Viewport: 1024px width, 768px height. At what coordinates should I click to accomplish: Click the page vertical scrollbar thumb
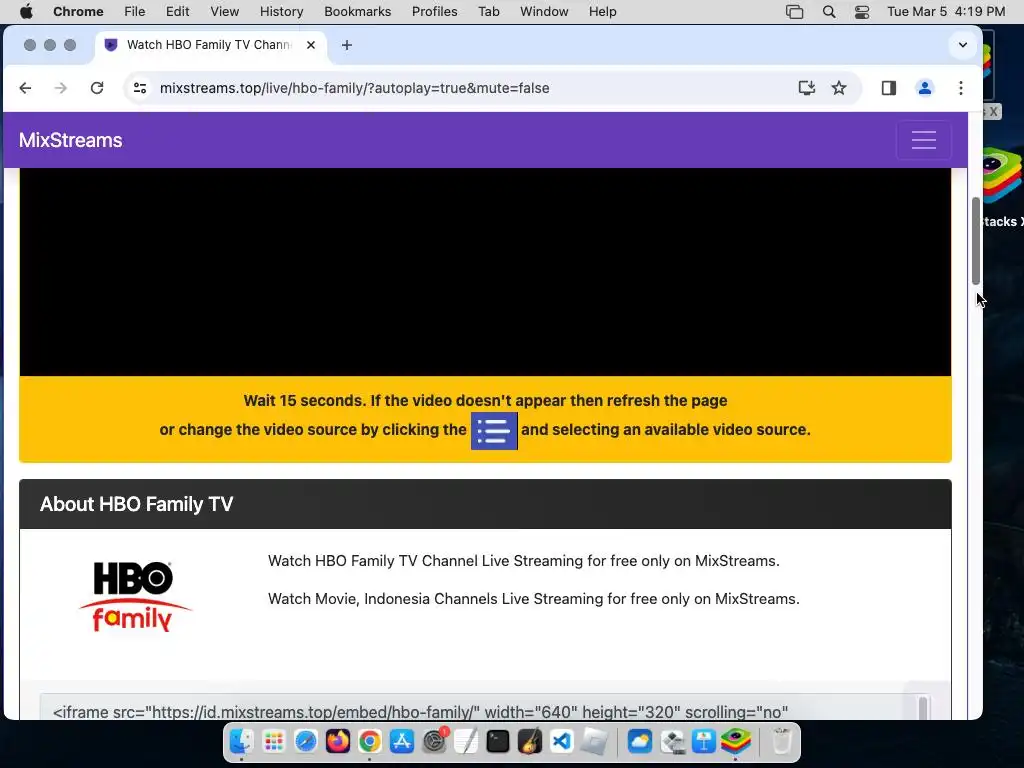976,241
